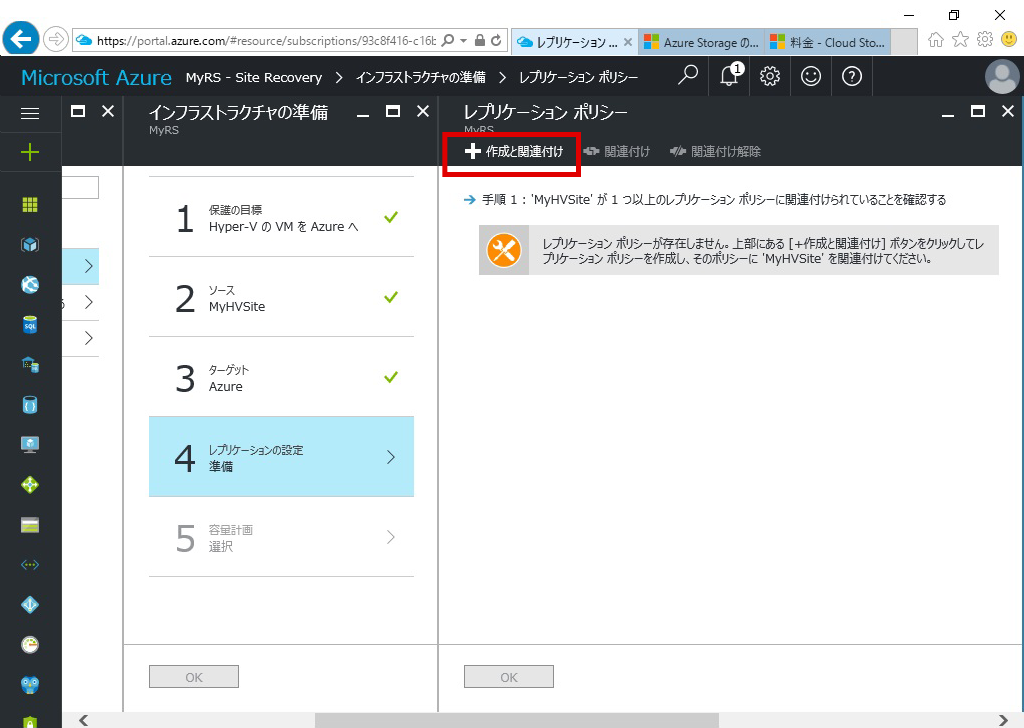Minimize the インフラストラクチャの準備 blade

click(x=363, y=114)
